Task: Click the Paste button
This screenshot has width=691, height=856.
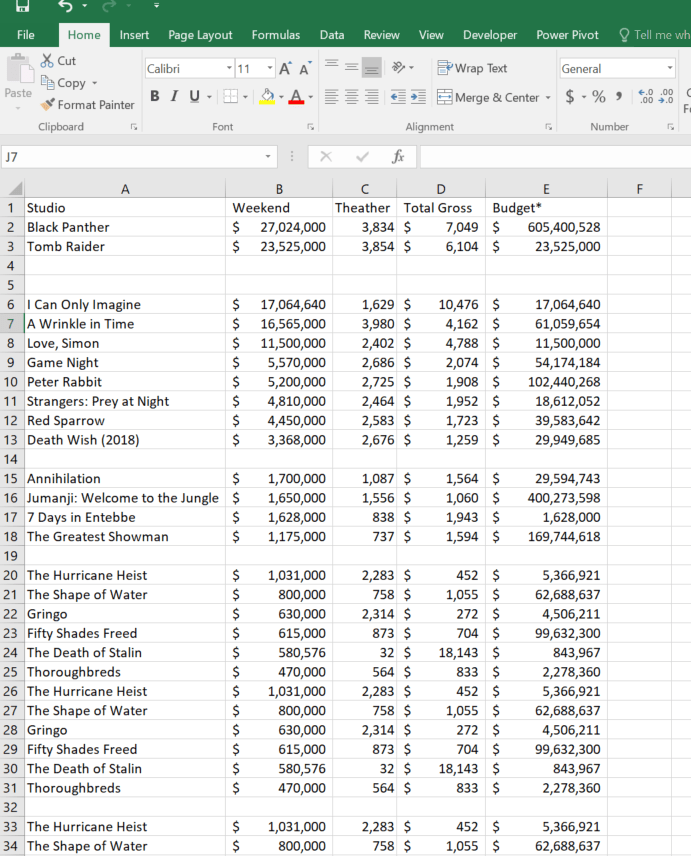Action: pyautogui.click(x=17, y=80)
